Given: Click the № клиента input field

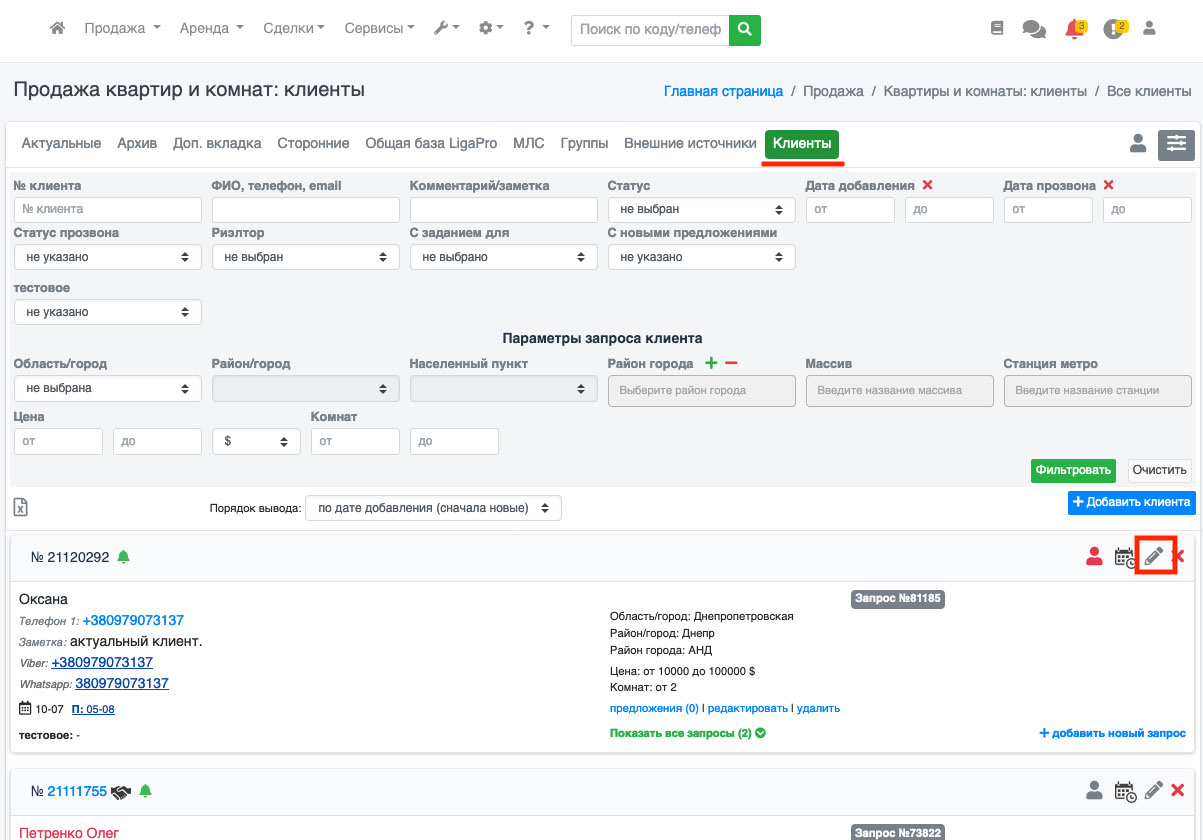Looking at the screenshot, I should point(108,209).
